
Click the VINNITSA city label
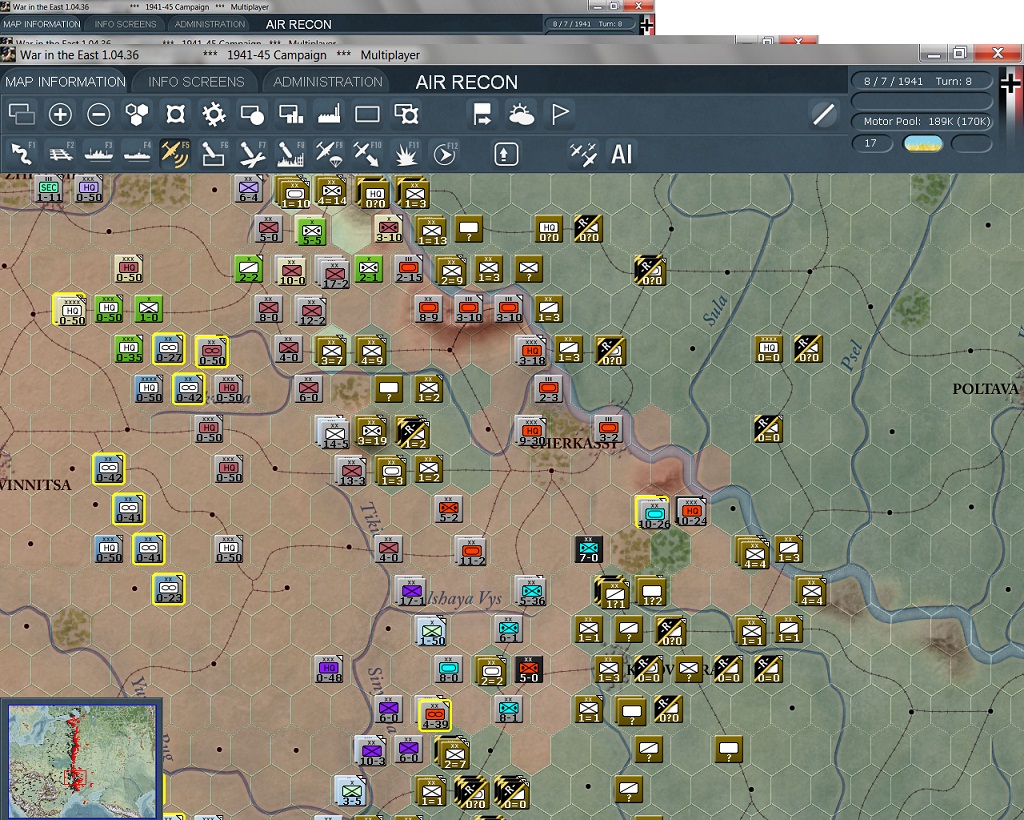[36, 485]
